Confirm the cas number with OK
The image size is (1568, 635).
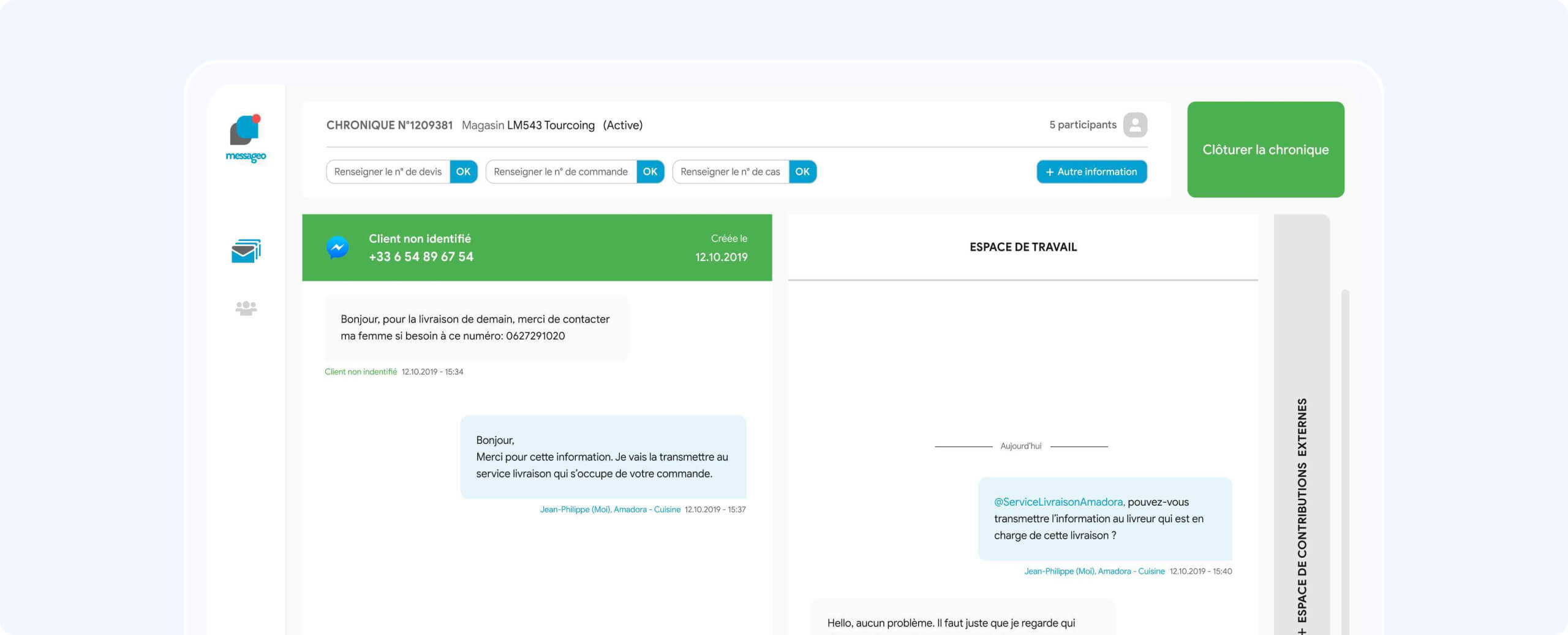tap(802, 172)
